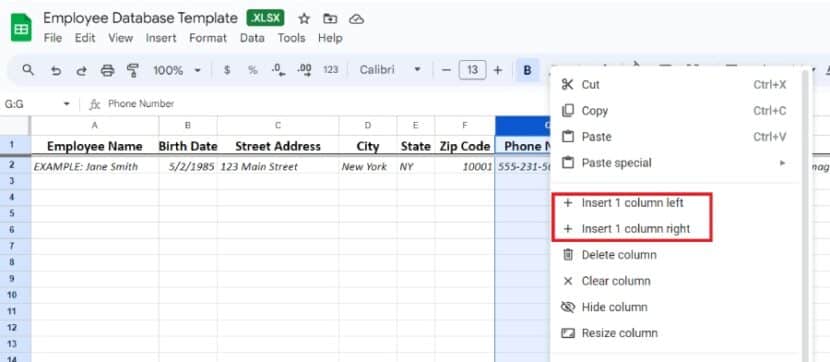The height and width of the screenshot is (362, 830).
Task: Click the redo arrow icon
Action: [x=82, y=70]
